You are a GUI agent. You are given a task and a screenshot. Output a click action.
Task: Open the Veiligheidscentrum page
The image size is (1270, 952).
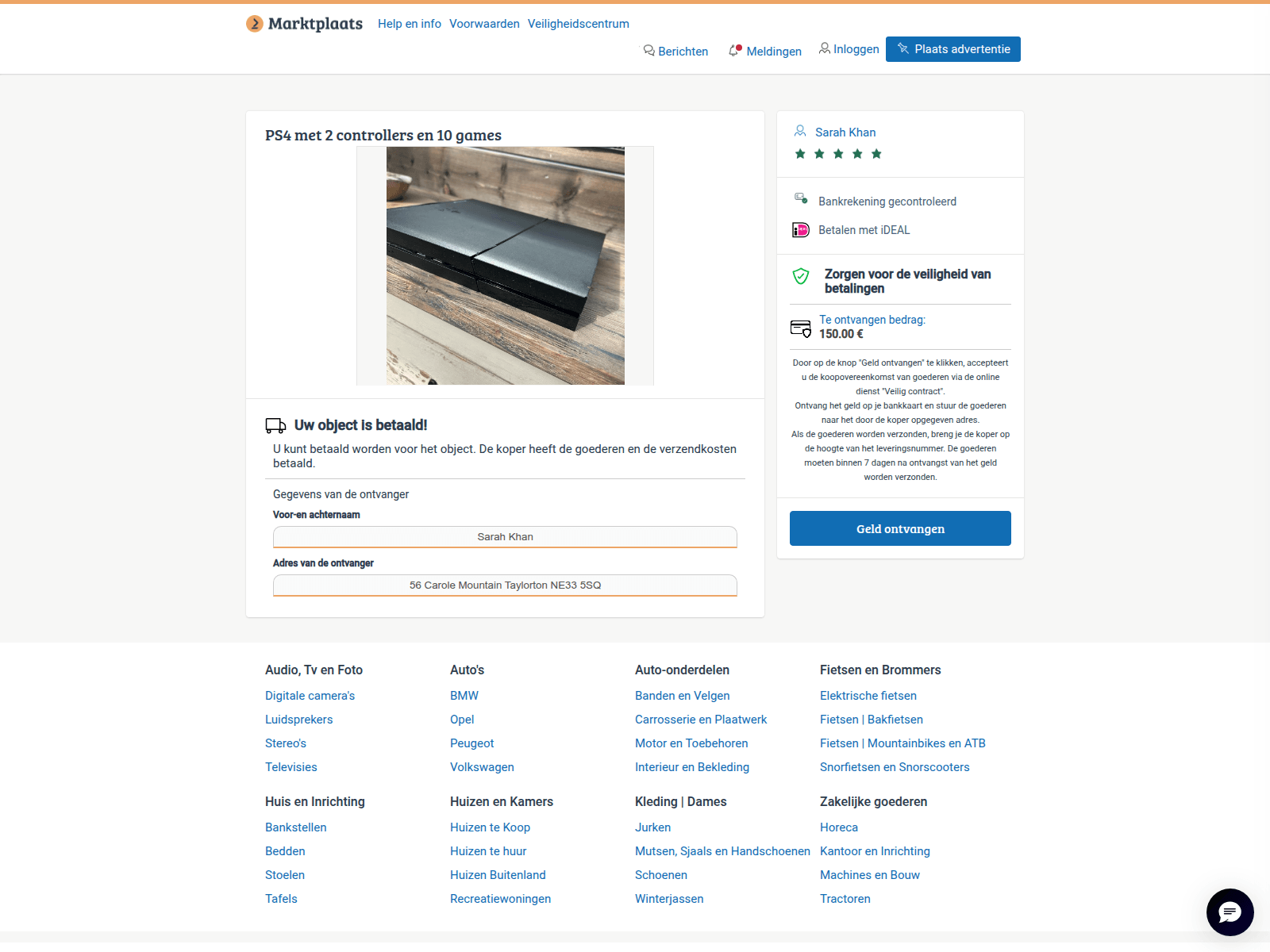[x=579, y=24]
